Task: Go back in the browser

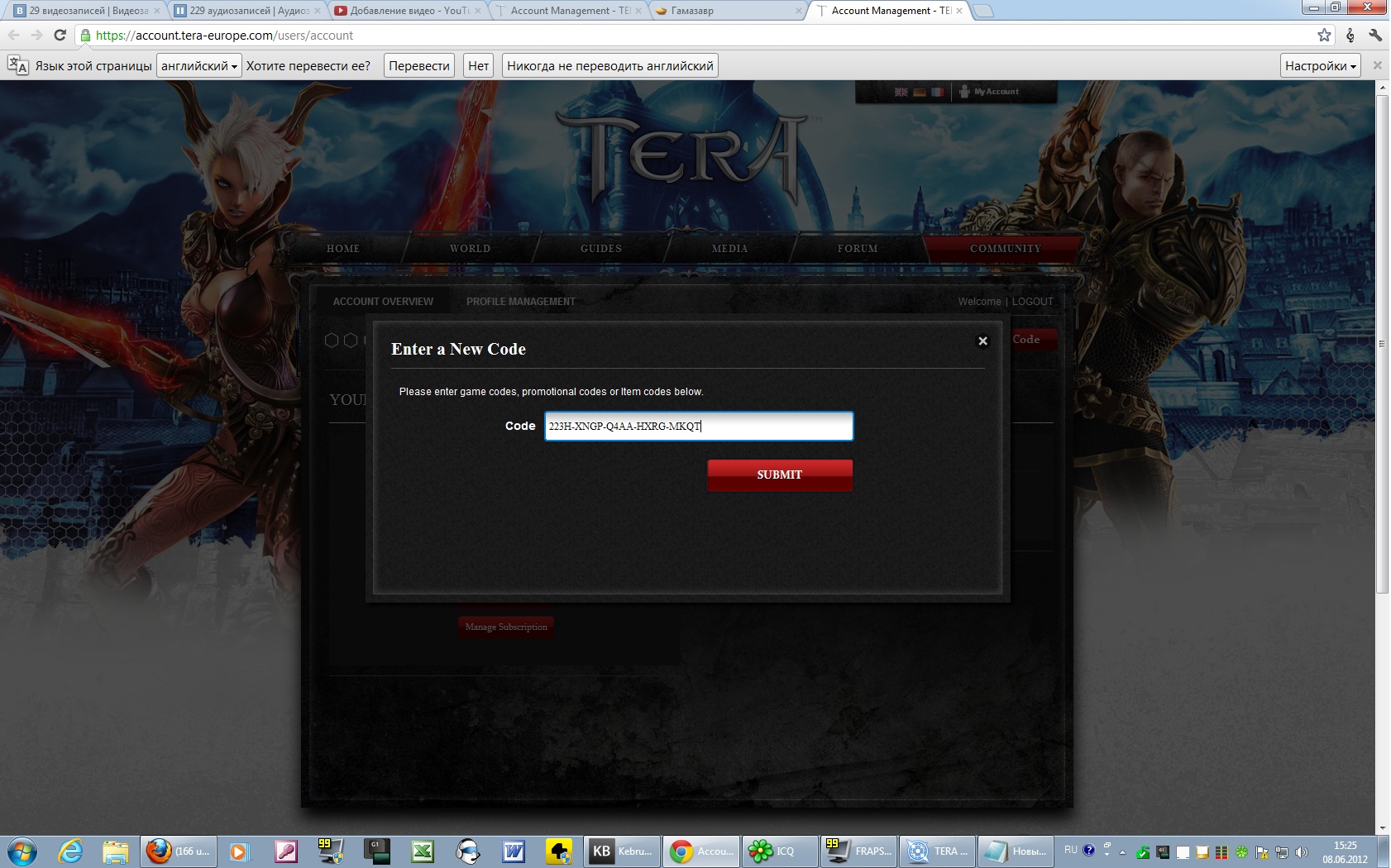Action: point(14,35)
